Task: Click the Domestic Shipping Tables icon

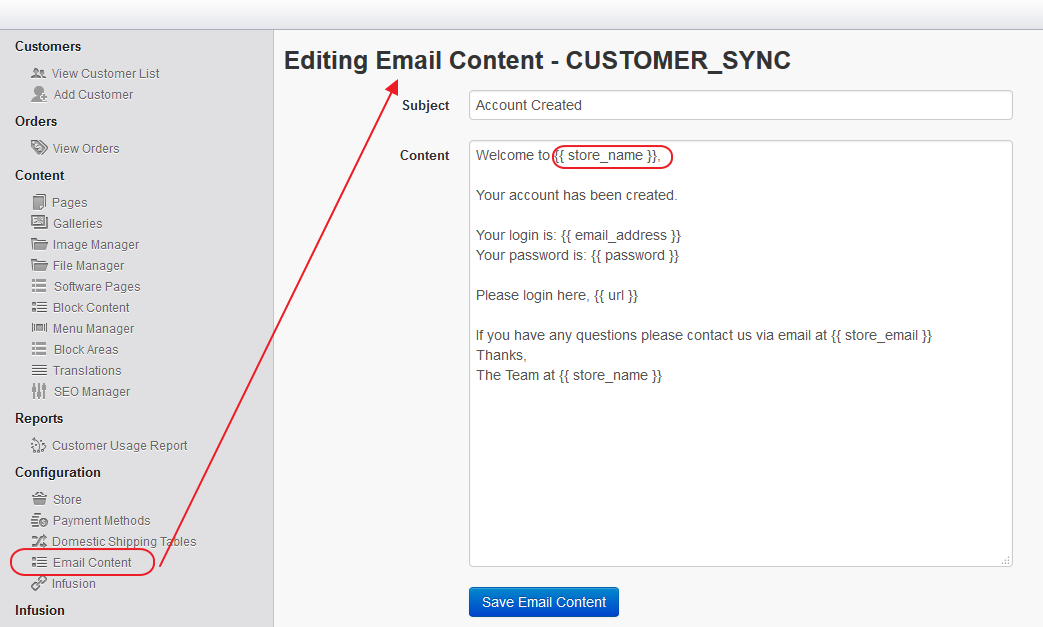Action: (x=39, y=541)
